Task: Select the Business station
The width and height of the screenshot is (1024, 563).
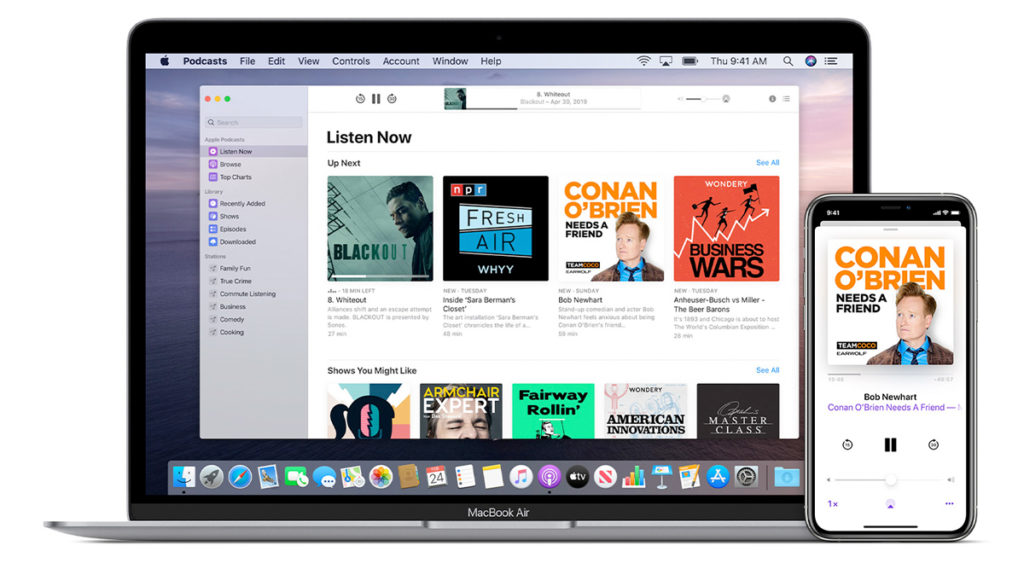Action: point(227,306)
